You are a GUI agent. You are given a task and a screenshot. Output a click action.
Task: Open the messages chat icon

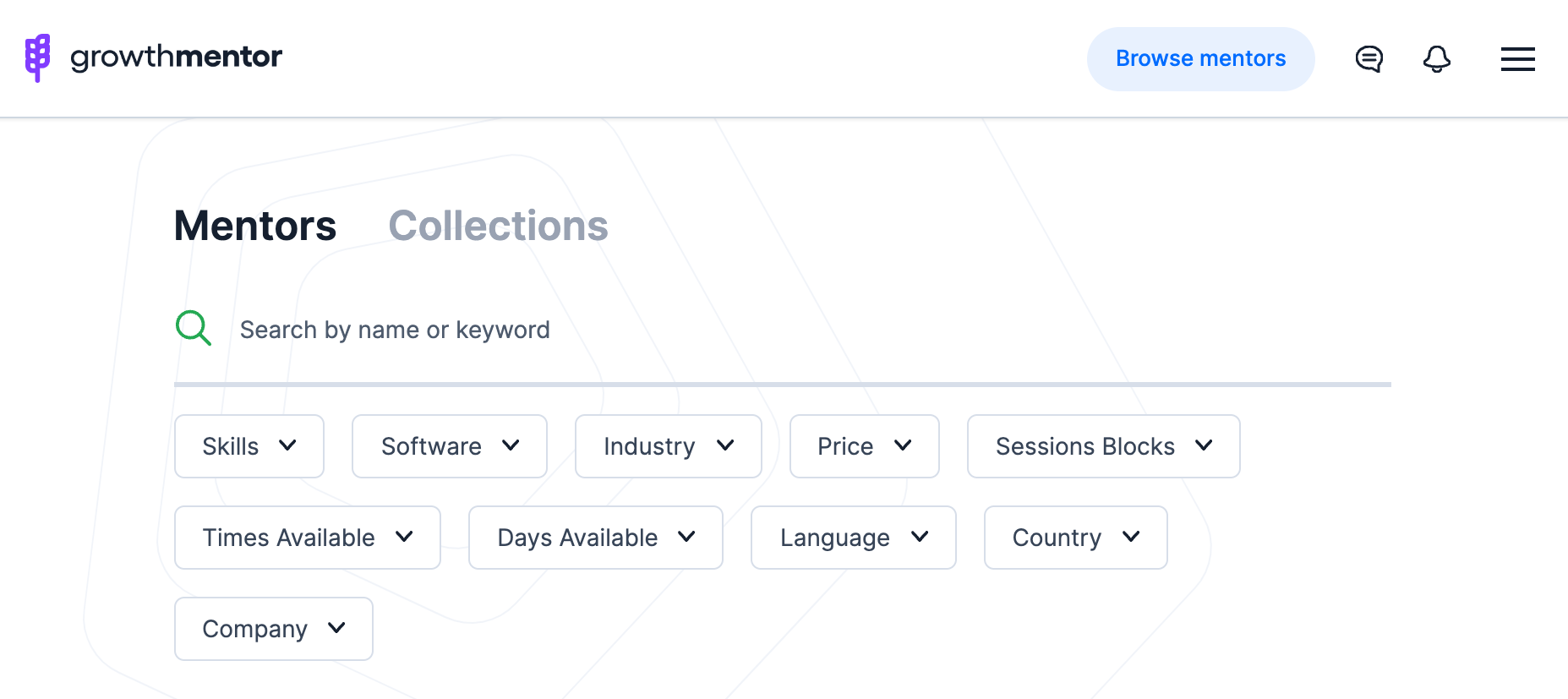point(1369,59)
